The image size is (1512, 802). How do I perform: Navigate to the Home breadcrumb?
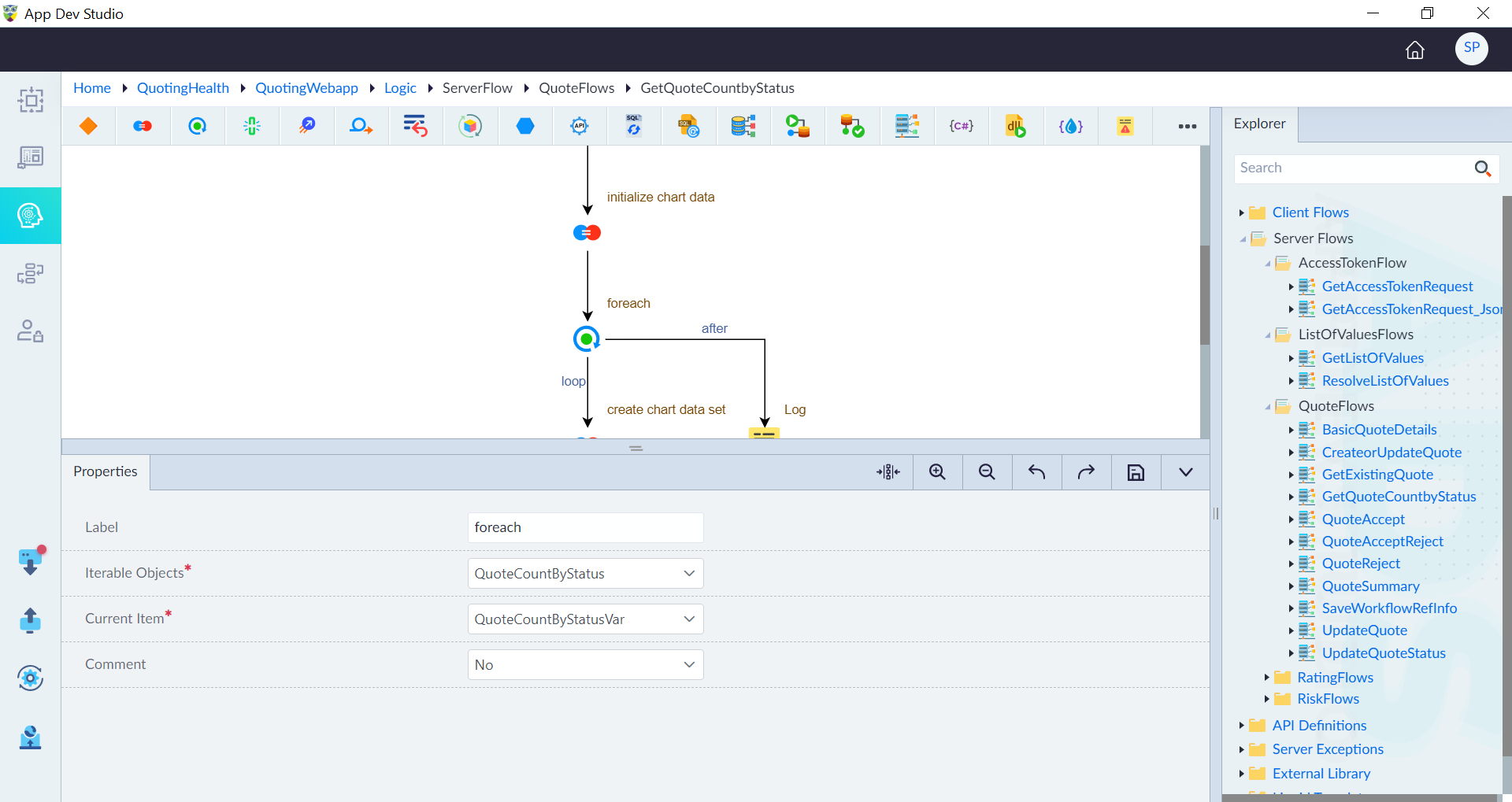coord(92,88)
